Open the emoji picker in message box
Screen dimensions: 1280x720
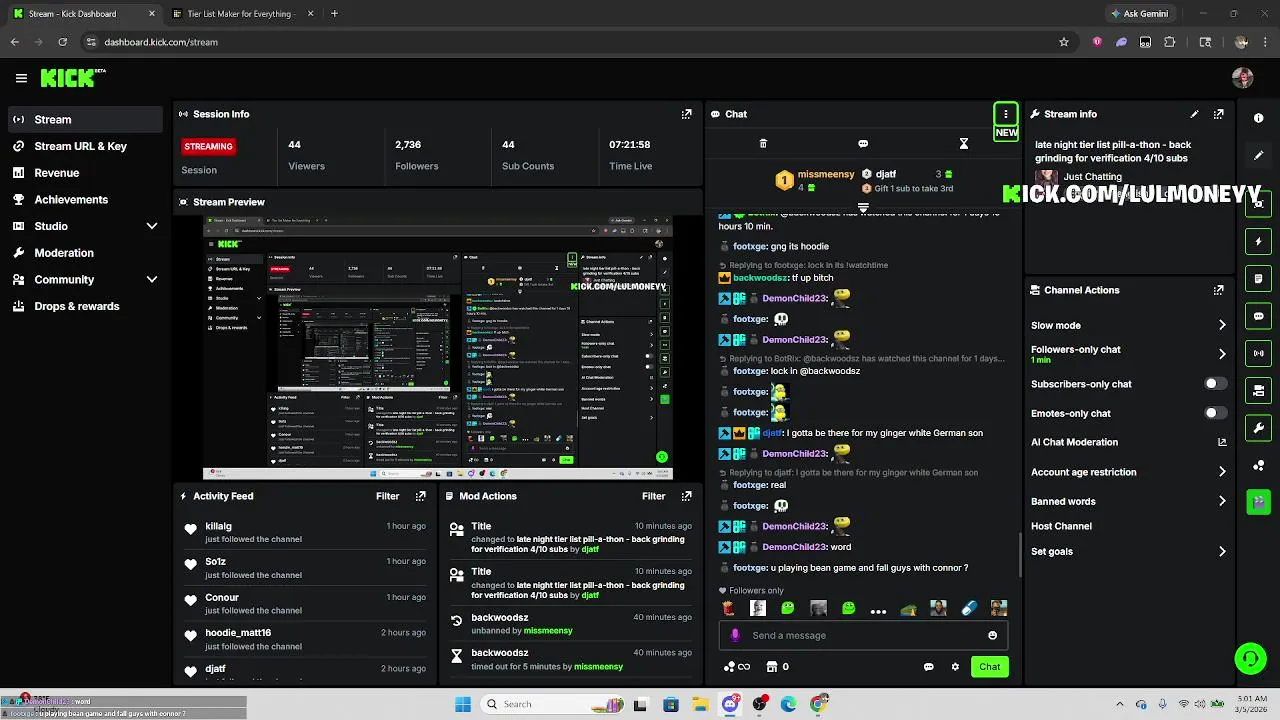pos(992,635)
